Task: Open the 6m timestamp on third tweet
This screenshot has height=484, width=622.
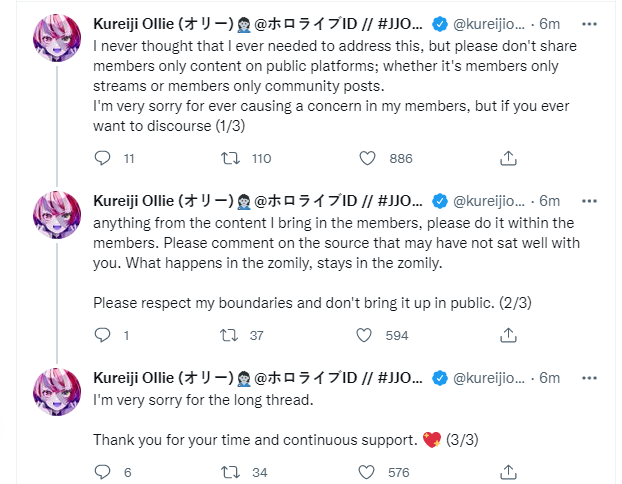Action: [551, 377]
